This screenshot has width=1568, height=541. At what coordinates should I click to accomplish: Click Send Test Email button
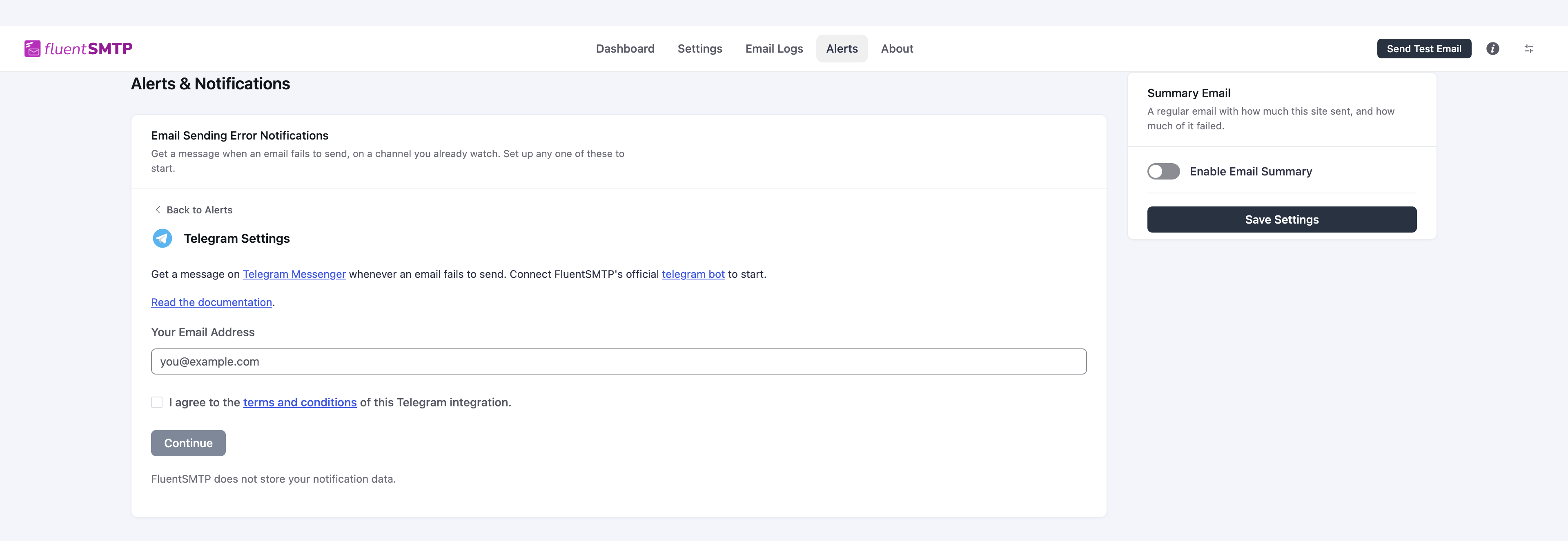click(1424, 49)
